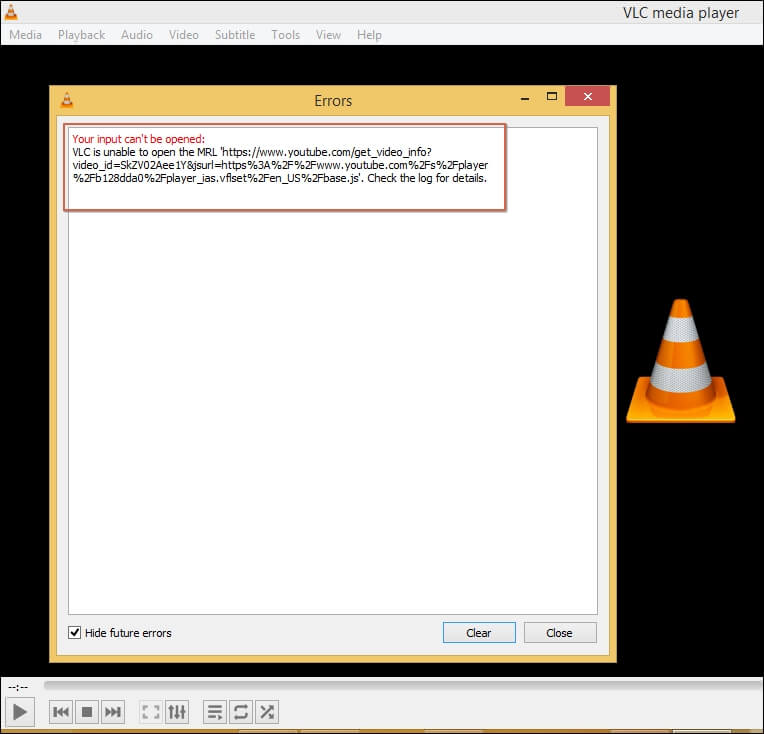The width and height of the screenshot is (764, 734).
Task: Open the Subtitle menu
Action: pos(235,35)
